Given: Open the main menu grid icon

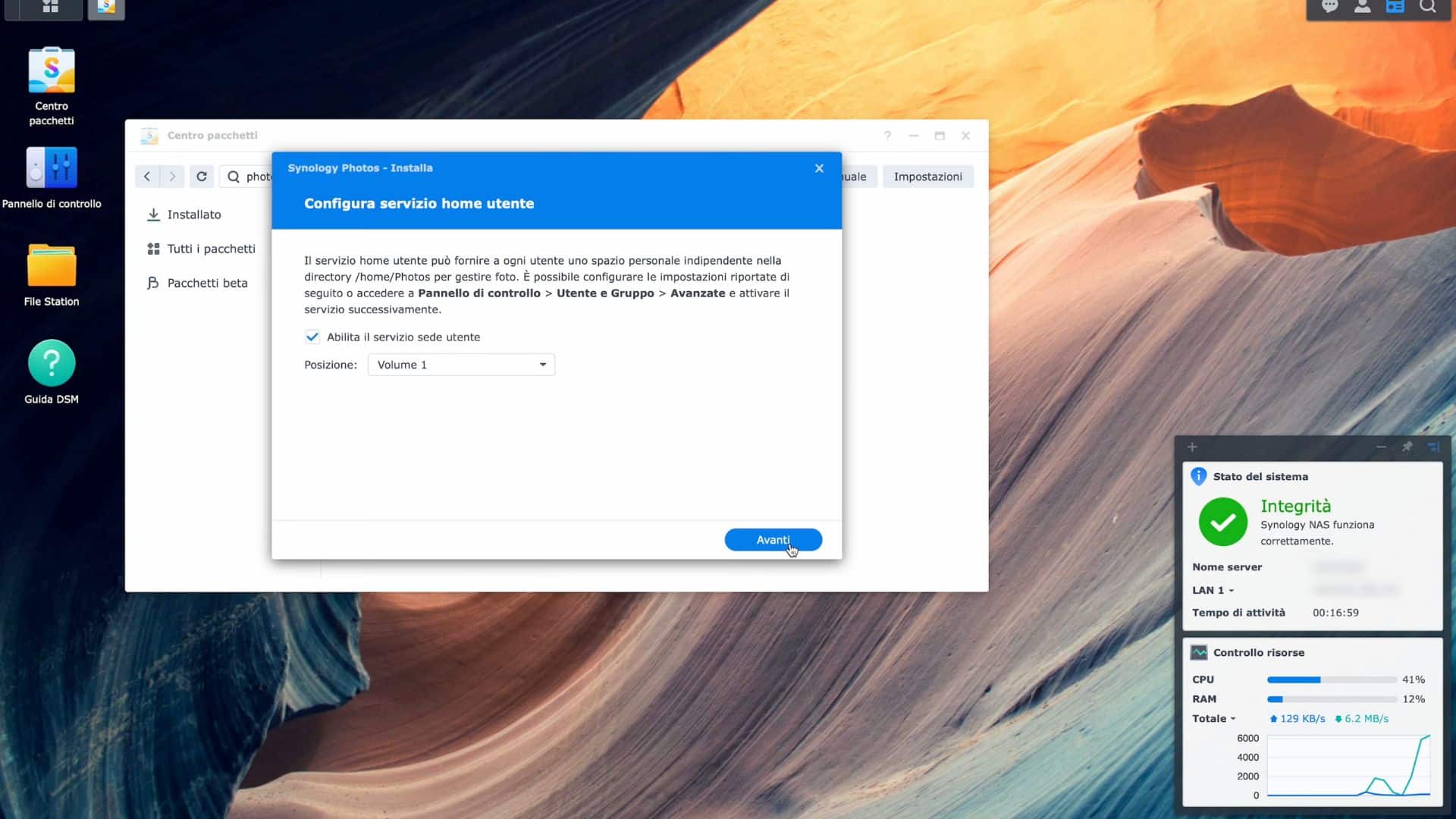Looking at the screenshot, I should point(50,7).
